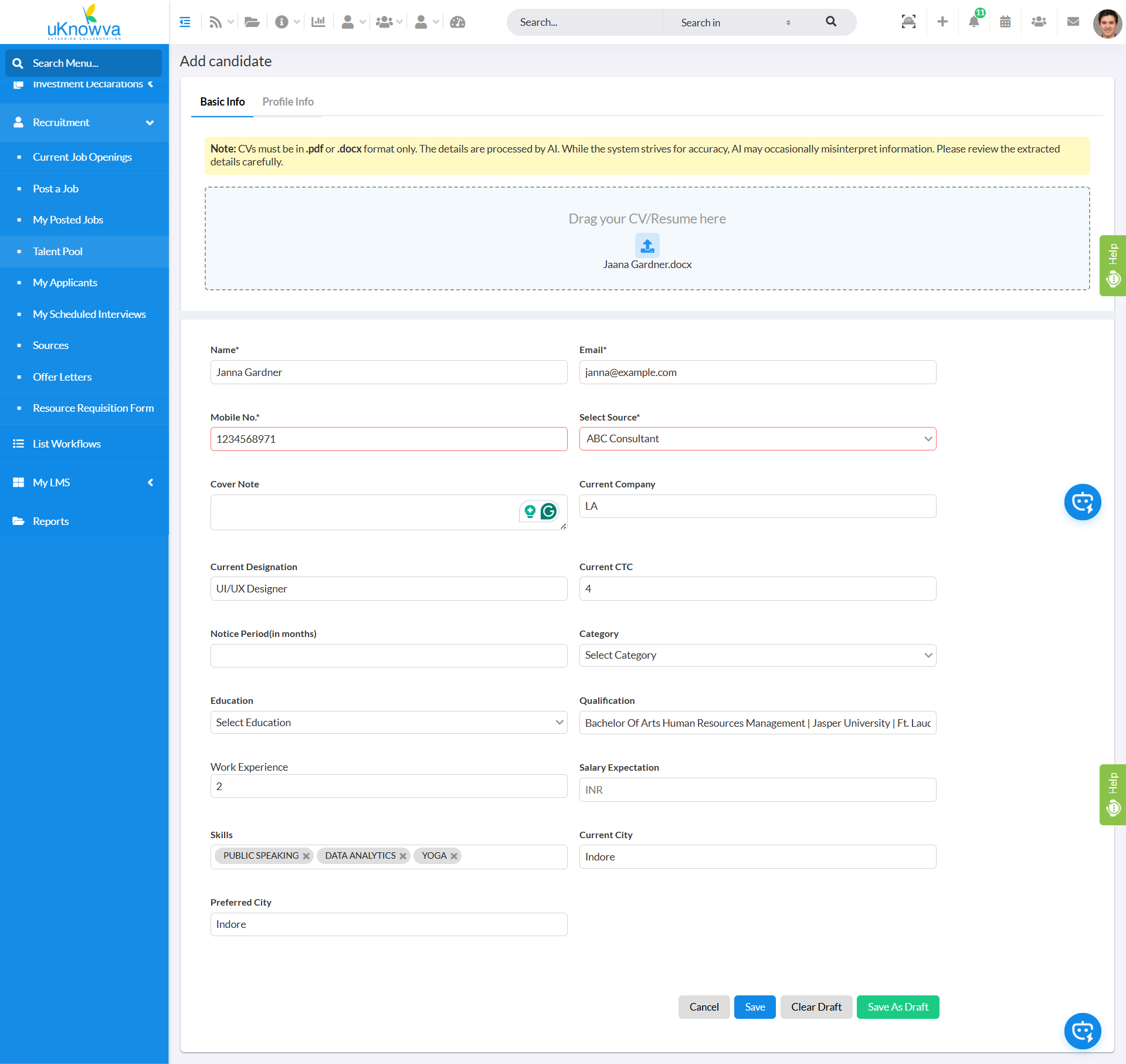Open the dashboard gauge icon

(x=457, y=22)
